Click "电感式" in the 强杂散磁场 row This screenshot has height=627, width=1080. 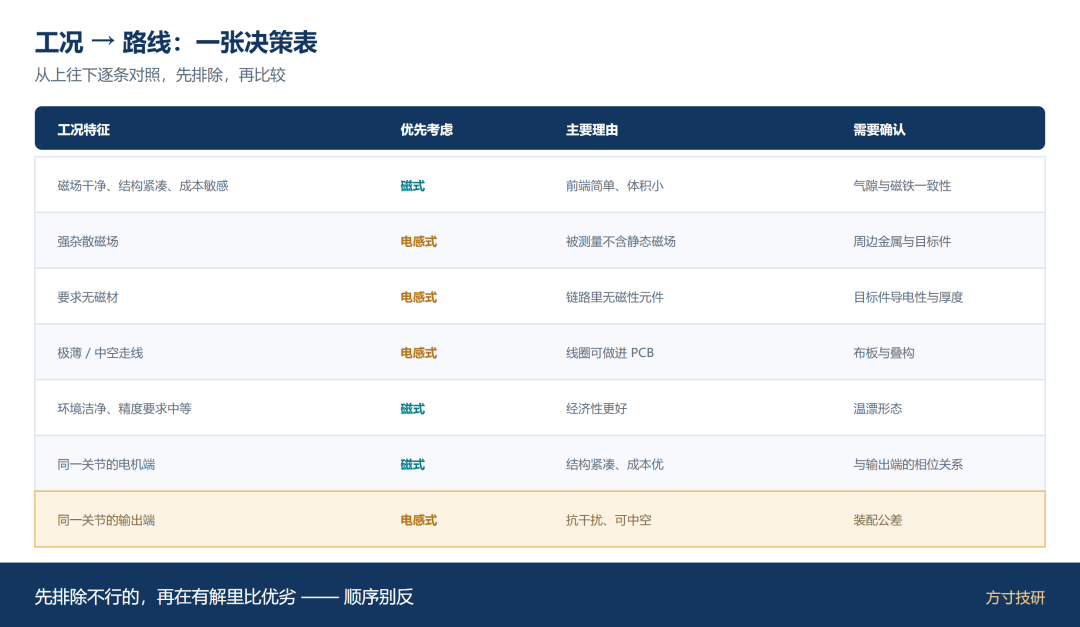click(x=418, y=241)
